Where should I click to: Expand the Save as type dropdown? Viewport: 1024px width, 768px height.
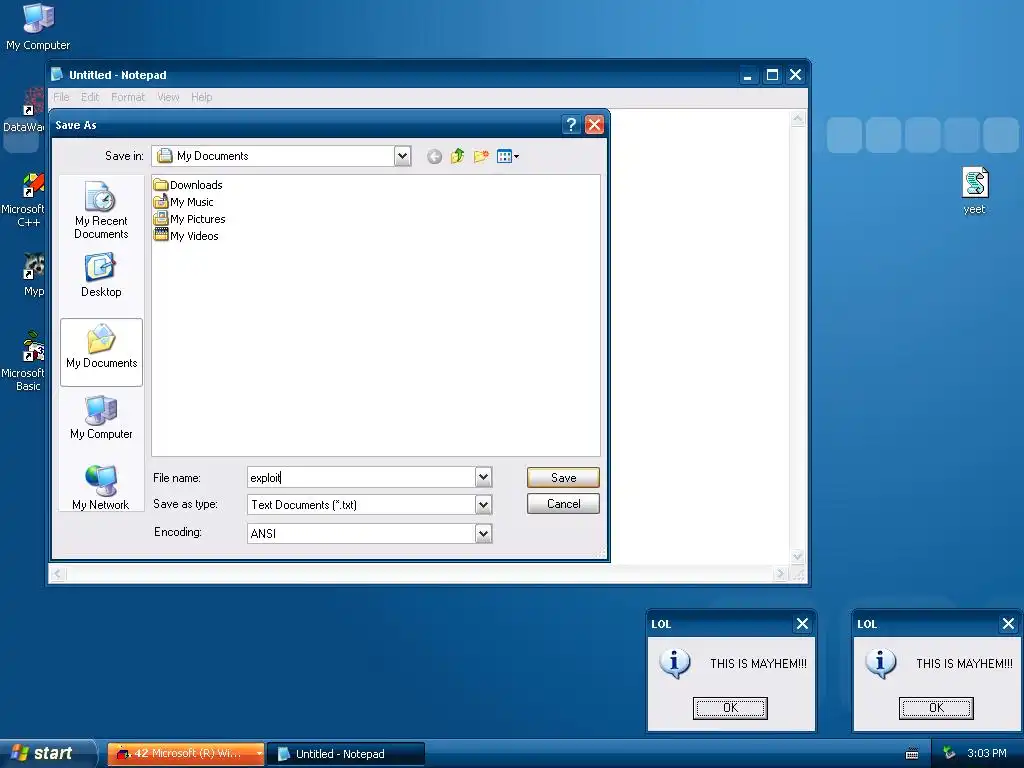pyautogui.click(x=483, y=505)
